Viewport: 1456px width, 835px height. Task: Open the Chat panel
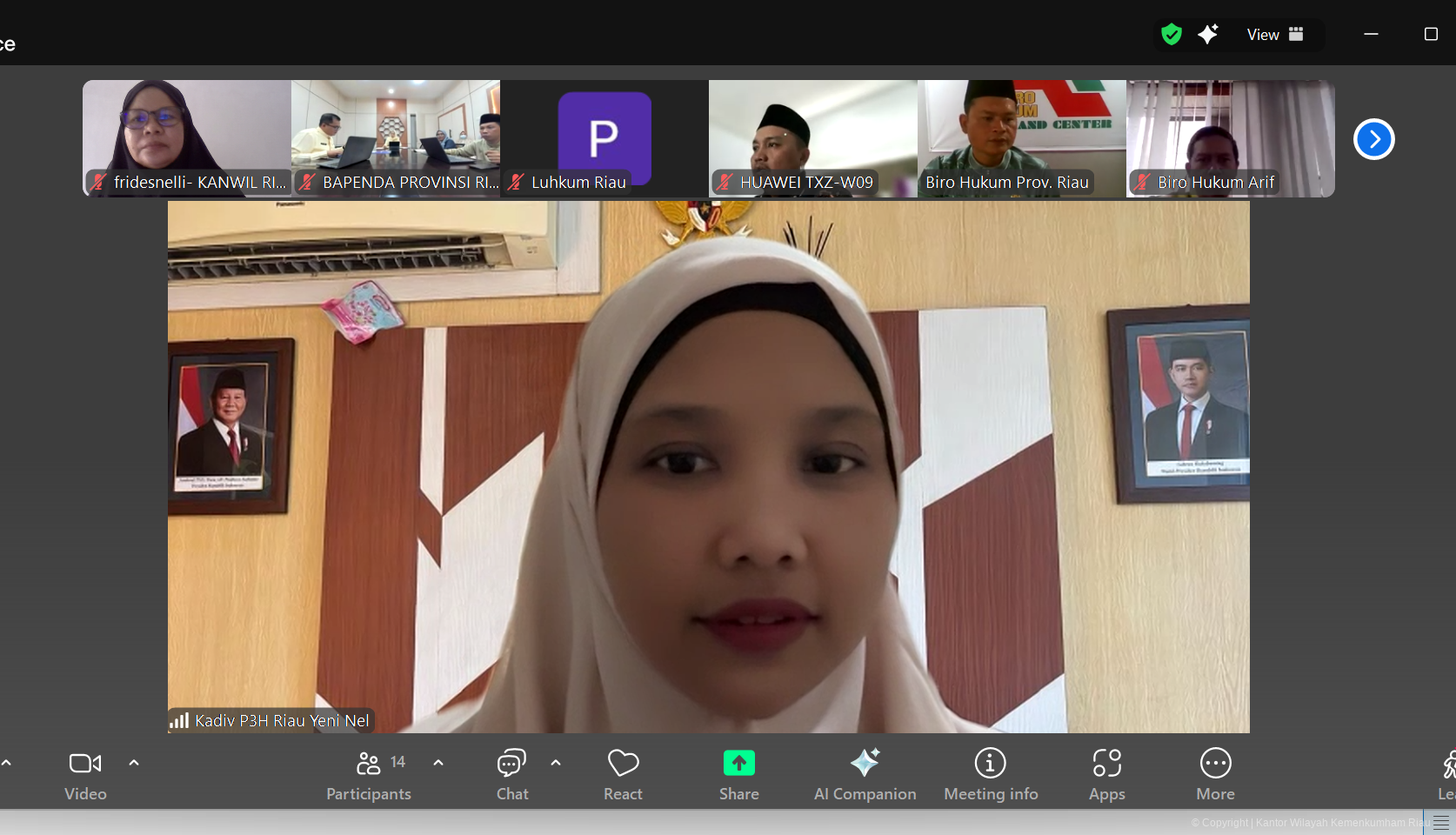[x=511, y=773]
